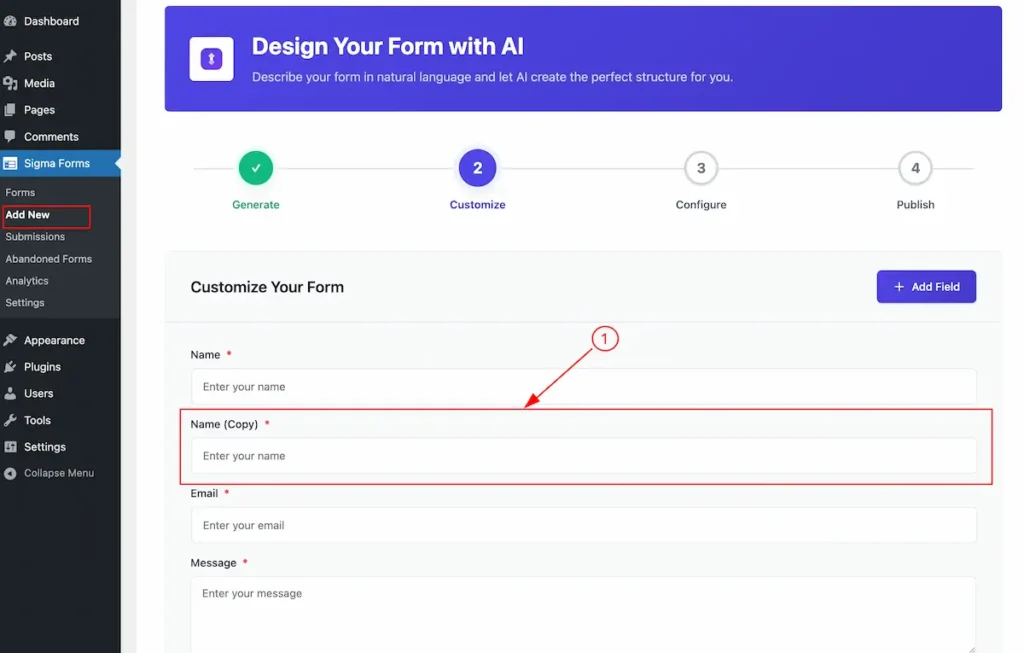This screenshot has width=1024, height=653.
Task: Click the Comments speech bubble icon
Action: [x=10, y=136]
